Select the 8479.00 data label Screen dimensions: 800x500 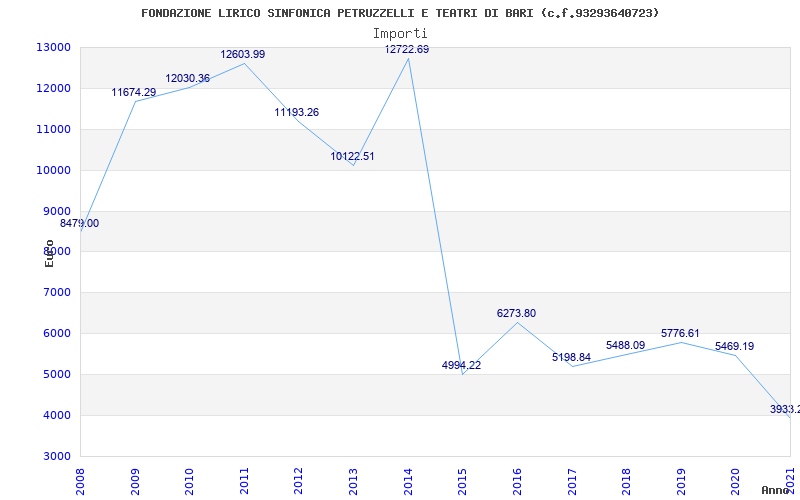click(x=80, y=223)
